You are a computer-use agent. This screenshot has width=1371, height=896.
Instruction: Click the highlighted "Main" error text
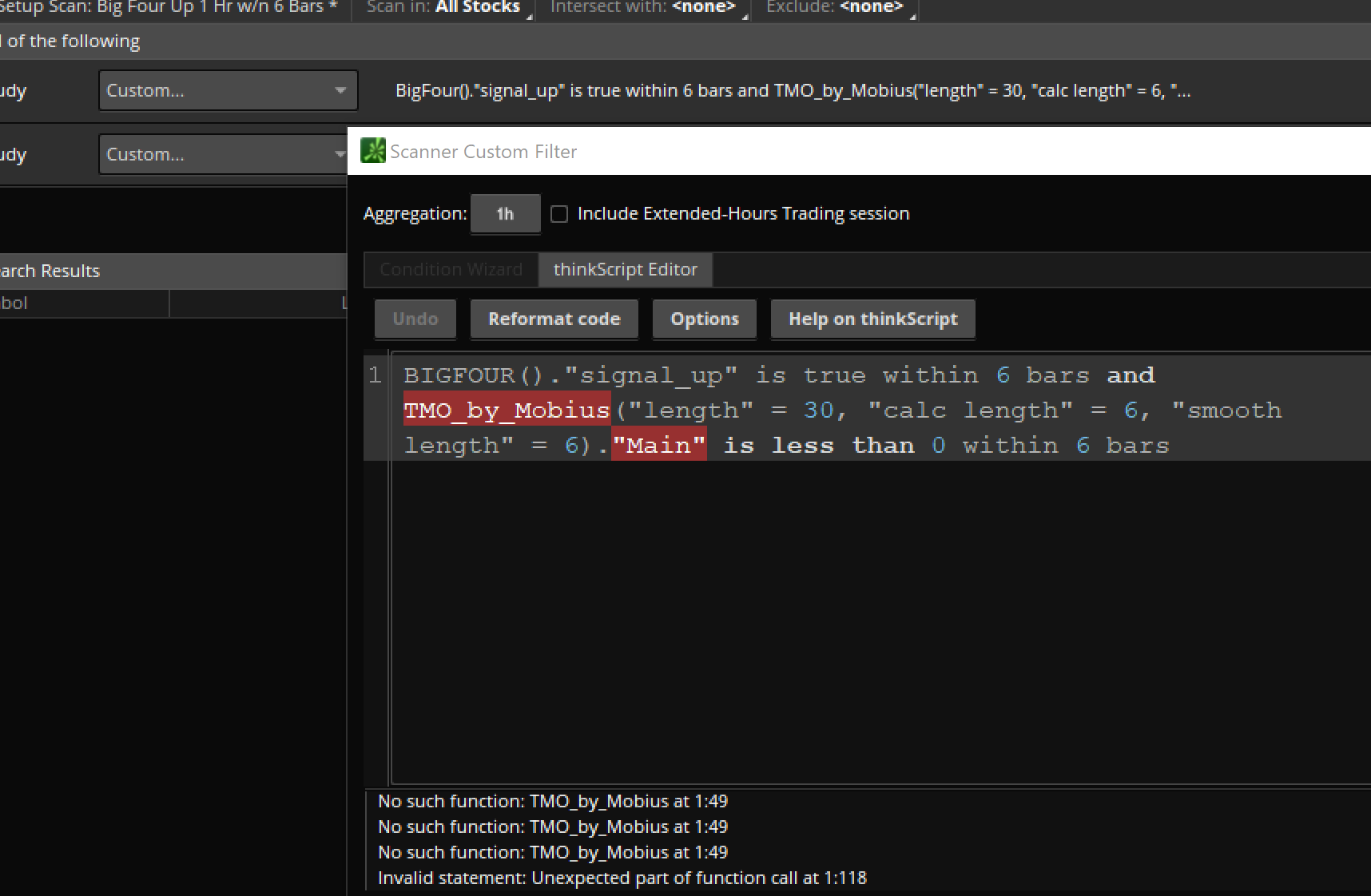[659, 445]
